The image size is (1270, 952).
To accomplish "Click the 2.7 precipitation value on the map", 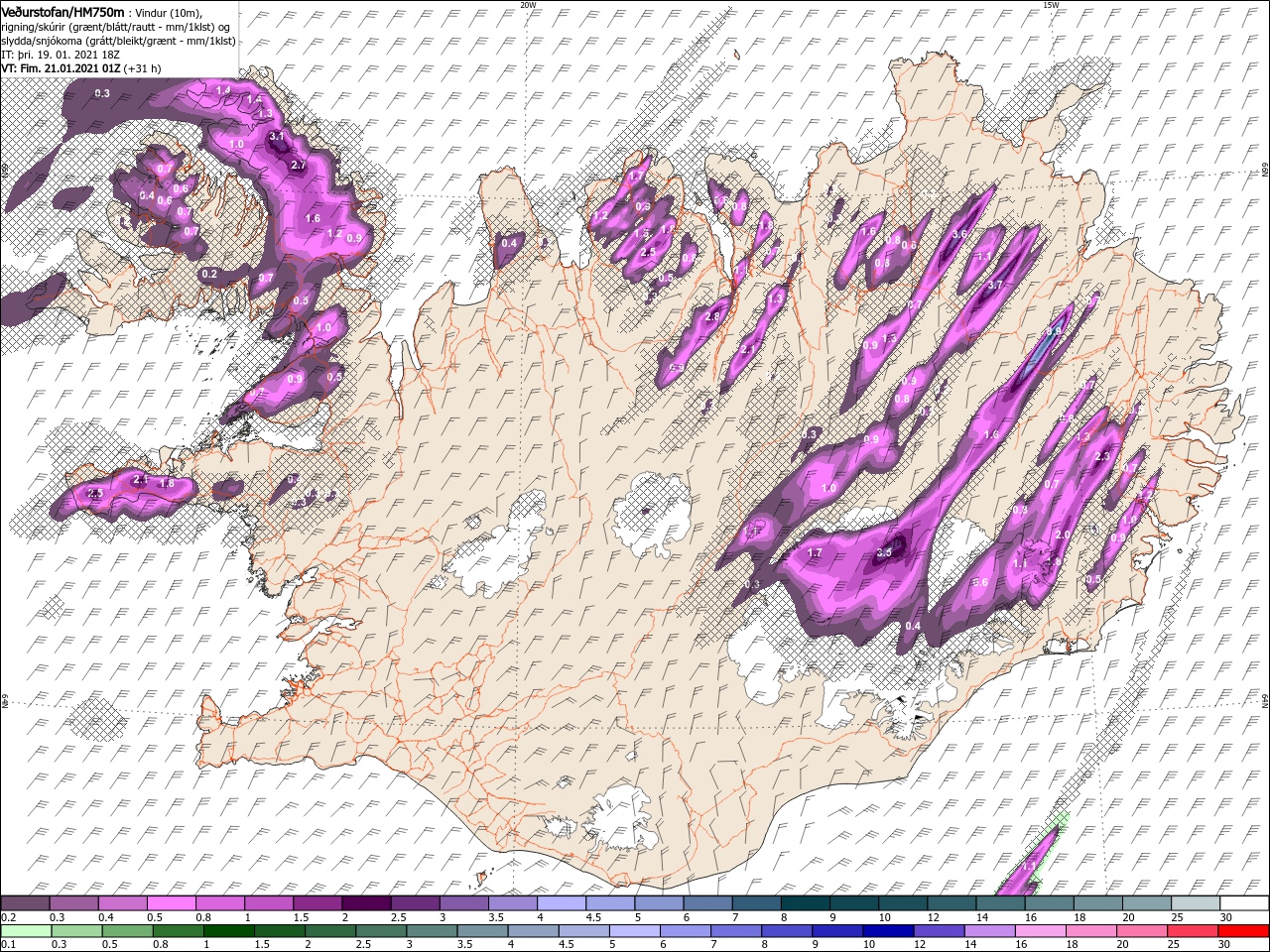I will 298,166.
